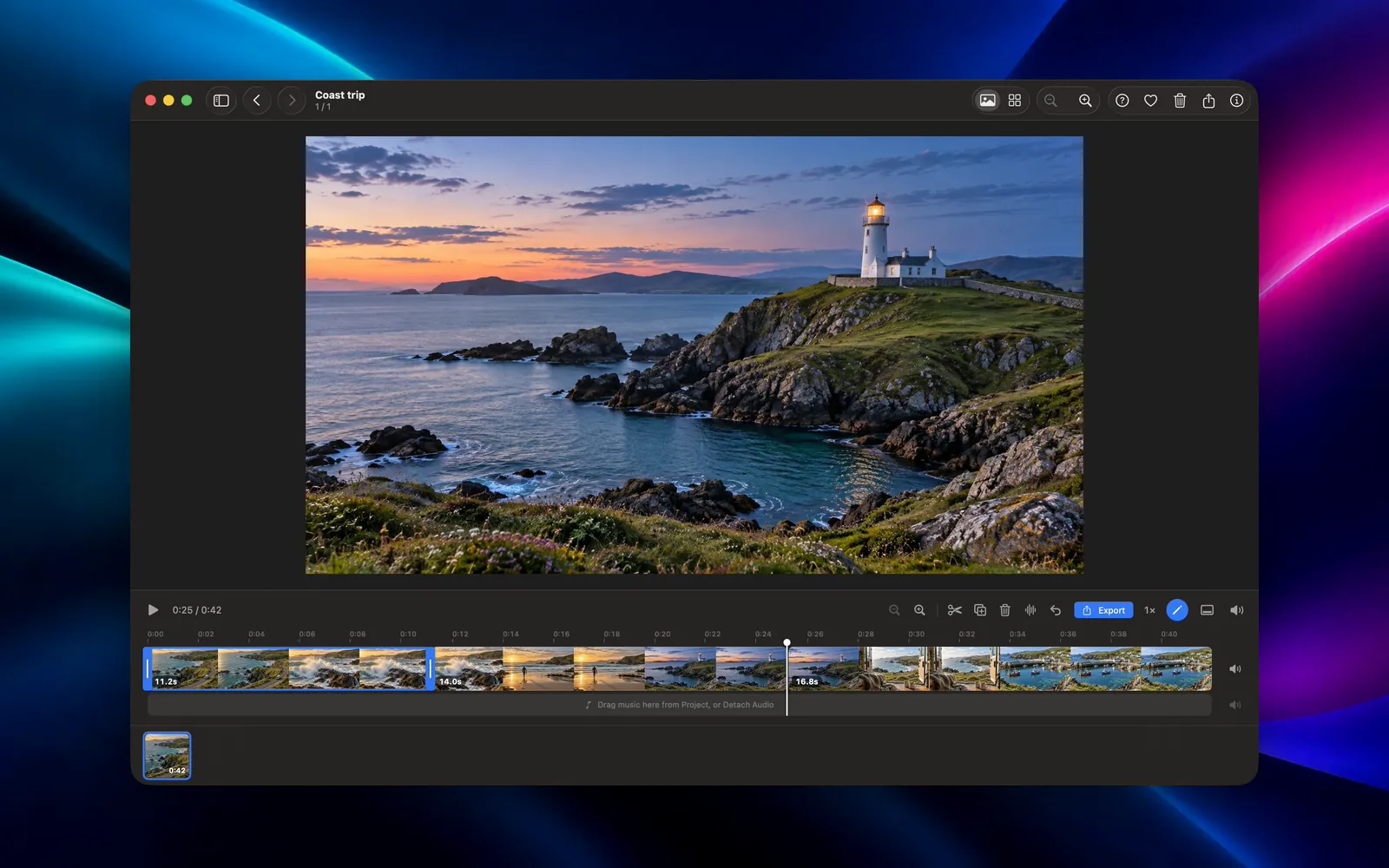Select the 14.0s clip in timeline
Image resolution: width=1389 pixels, height=868 pixels.
(610, 668)
